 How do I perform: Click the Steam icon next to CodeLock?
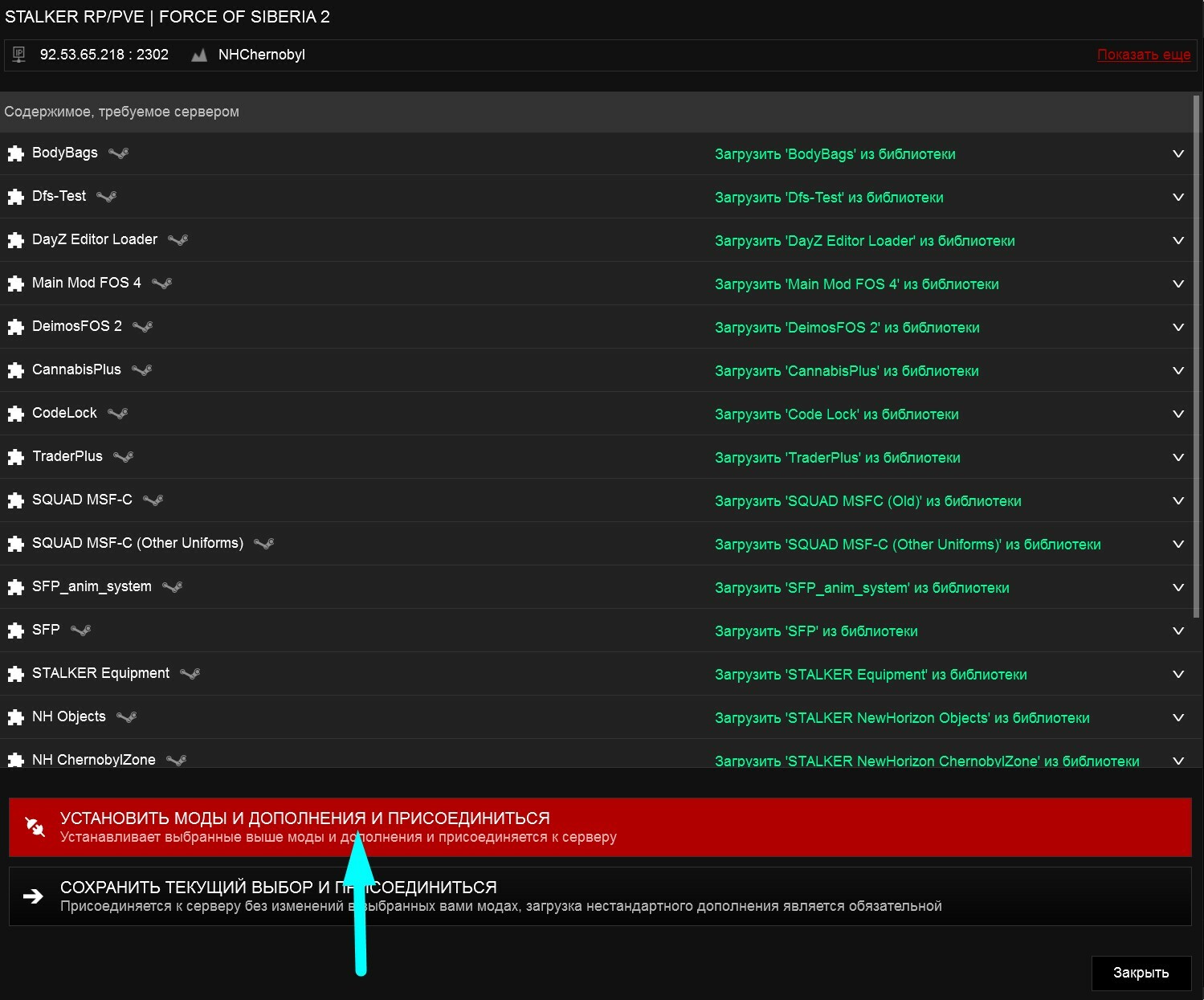(118, 414)
